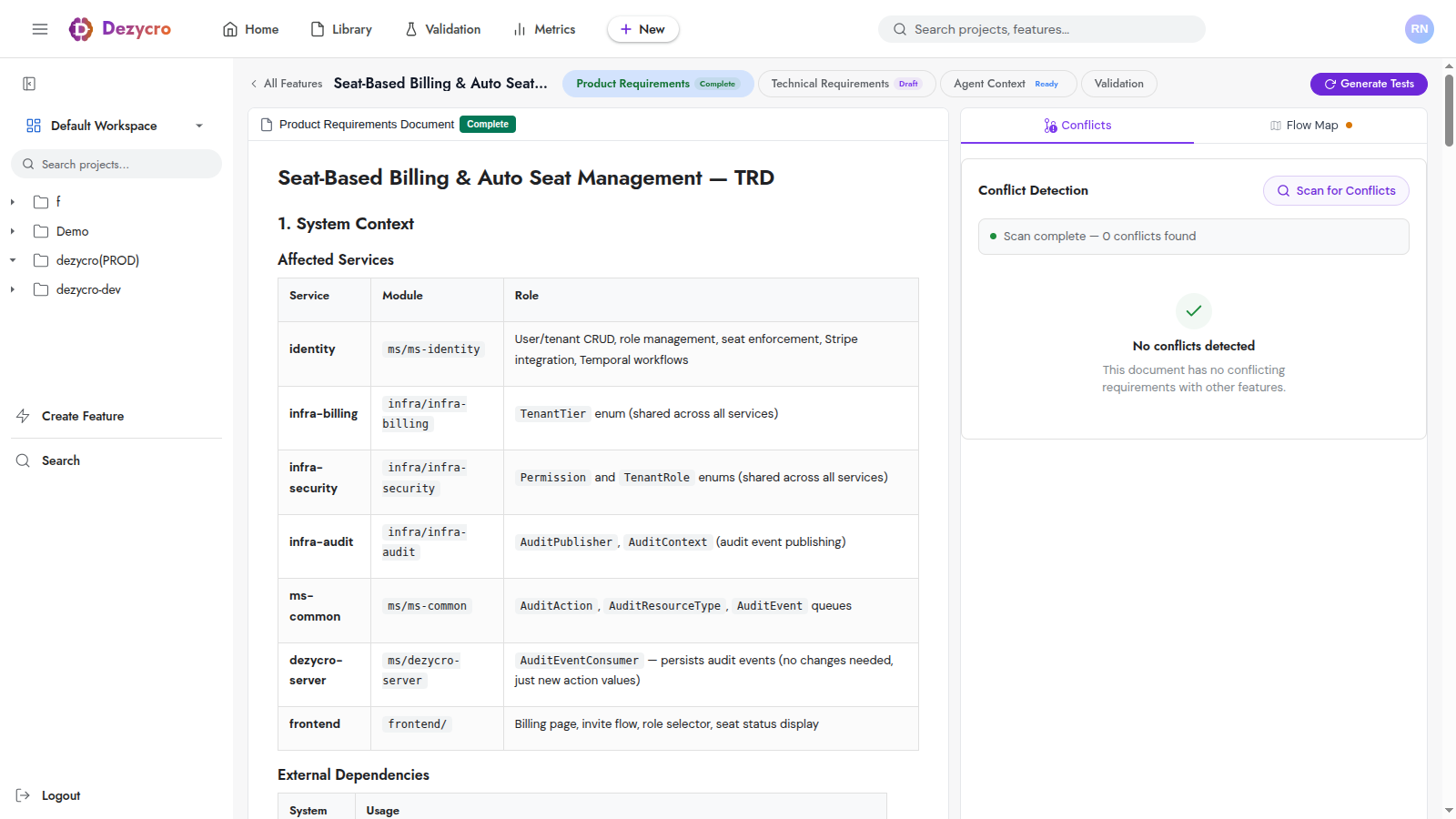Screen dimensions: 1456x819
Task: Select the f folder
Action: [47, 202]
